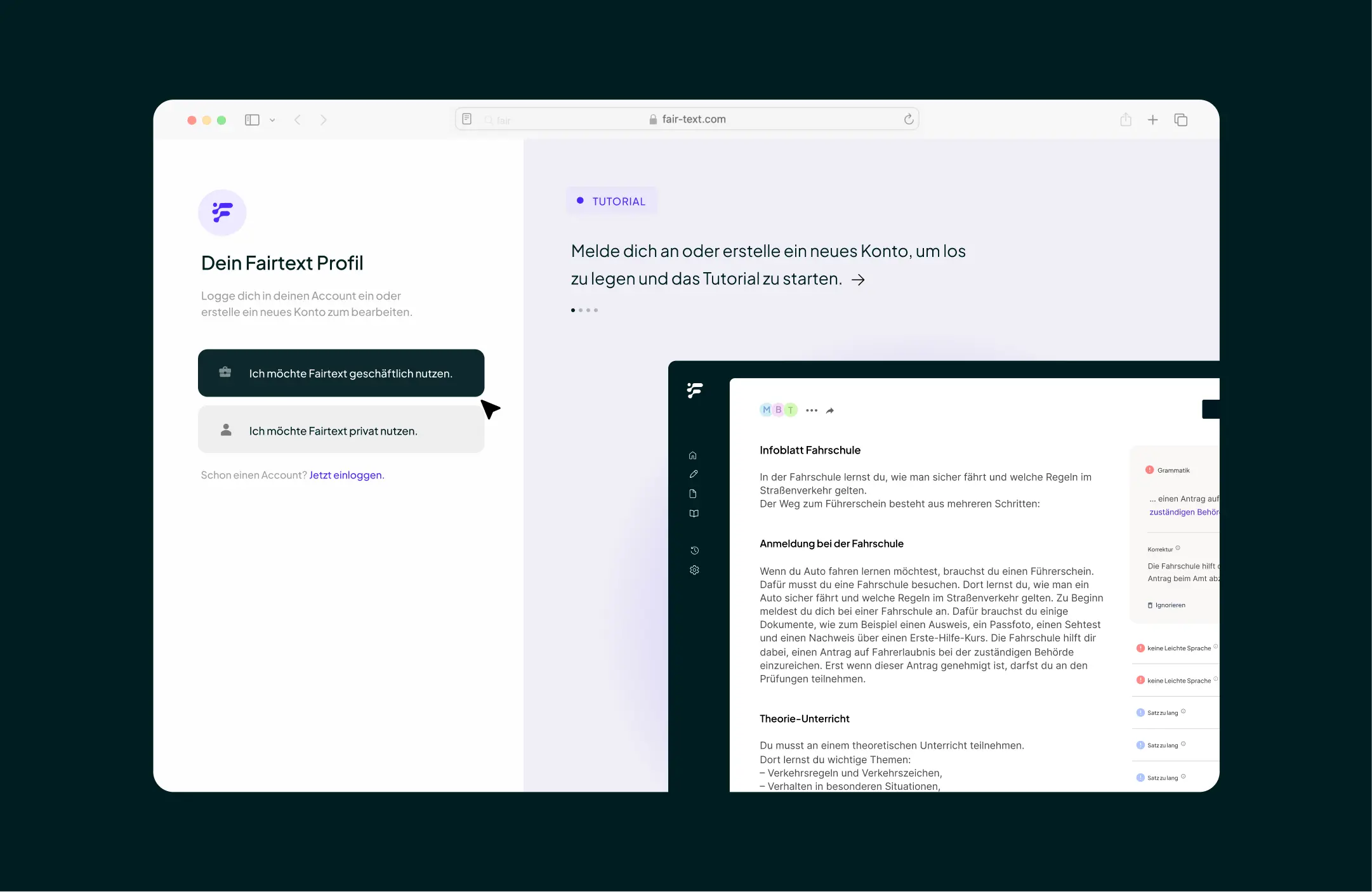
Task: Expand the first 'keine Leichte Sprache' issue
Action: pyautogui.click(x=1178, y=648)
